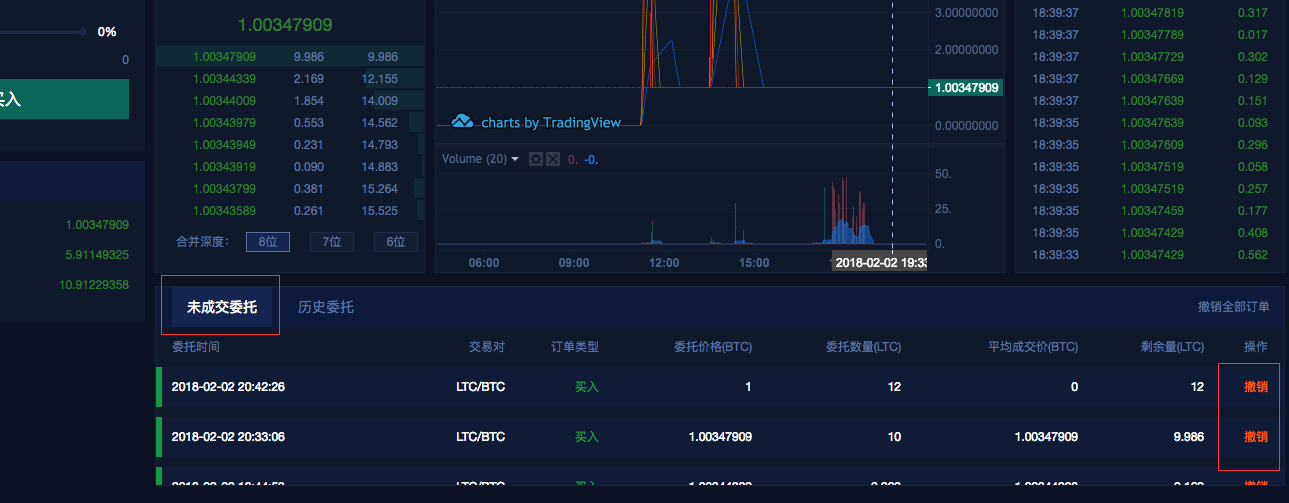Screen dimensions: 1289x503
Task: Click the chart price label 1.00347909
Action: [x=965, y=88]
